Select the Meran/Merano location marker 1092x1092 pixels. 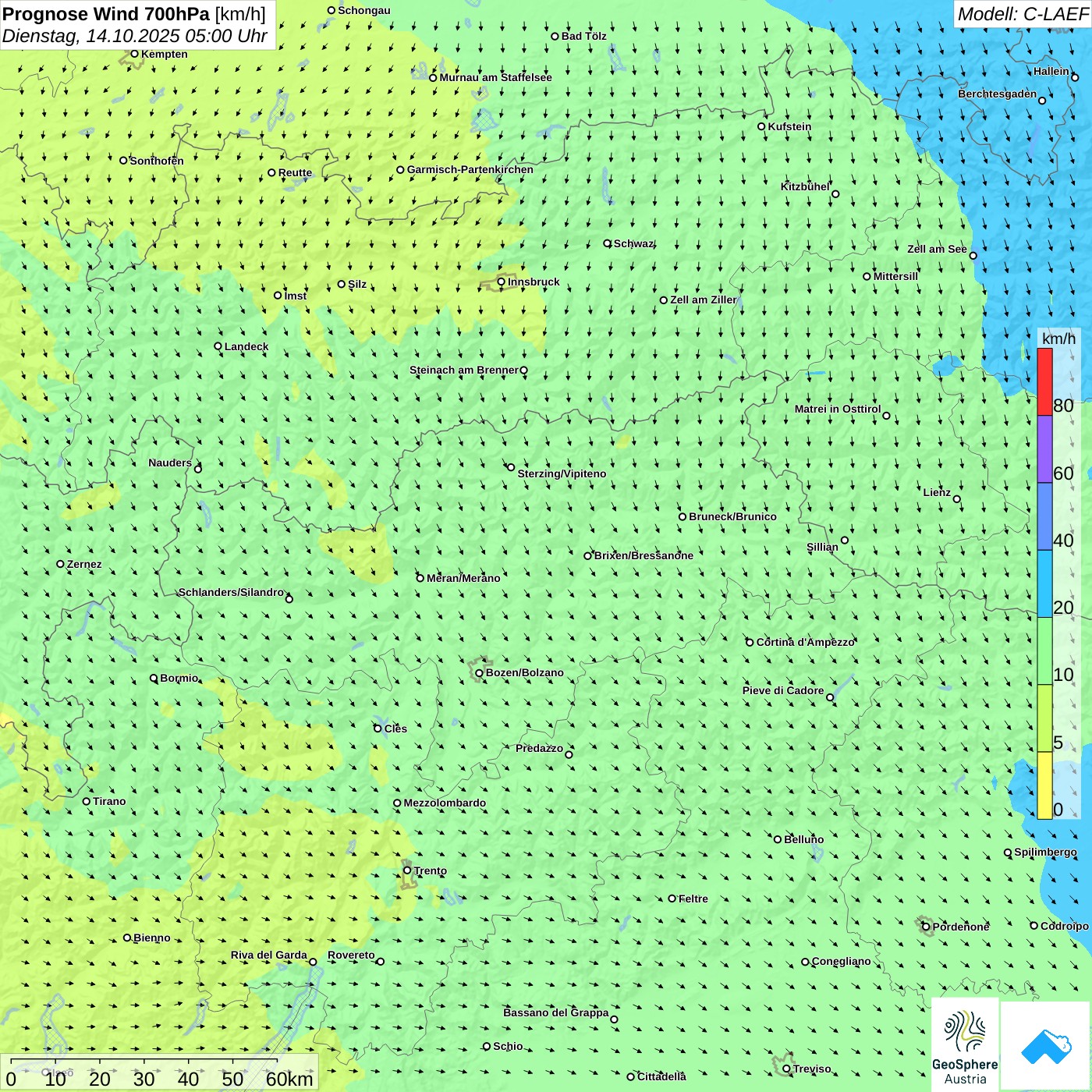point(420,578)
